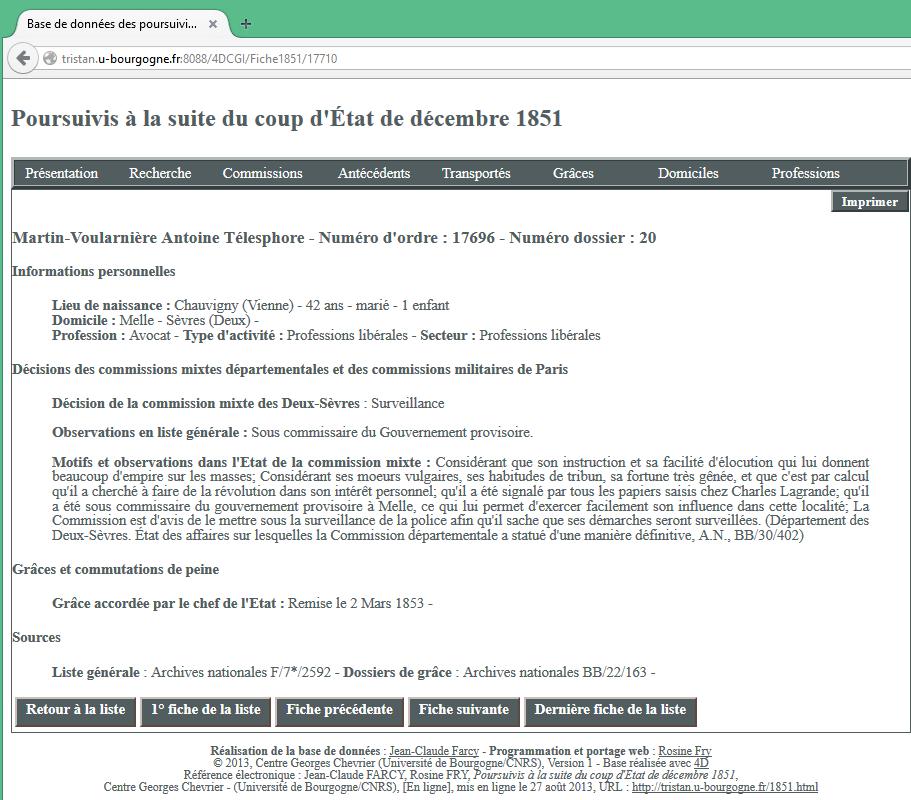
Task: Click the 'Secteur :' label
Action: point(448,335)
